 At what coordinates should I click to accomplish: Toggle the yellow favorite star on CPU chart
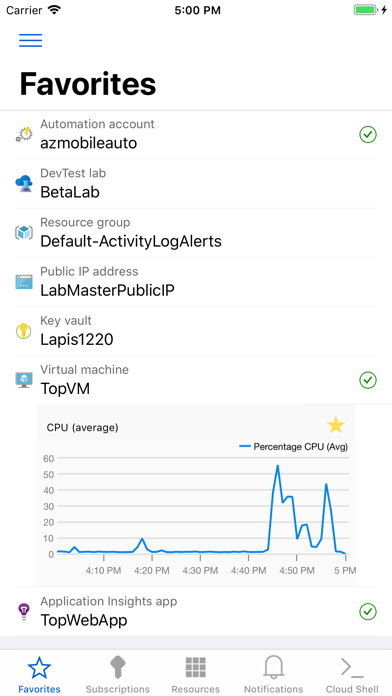click(336, 425)
